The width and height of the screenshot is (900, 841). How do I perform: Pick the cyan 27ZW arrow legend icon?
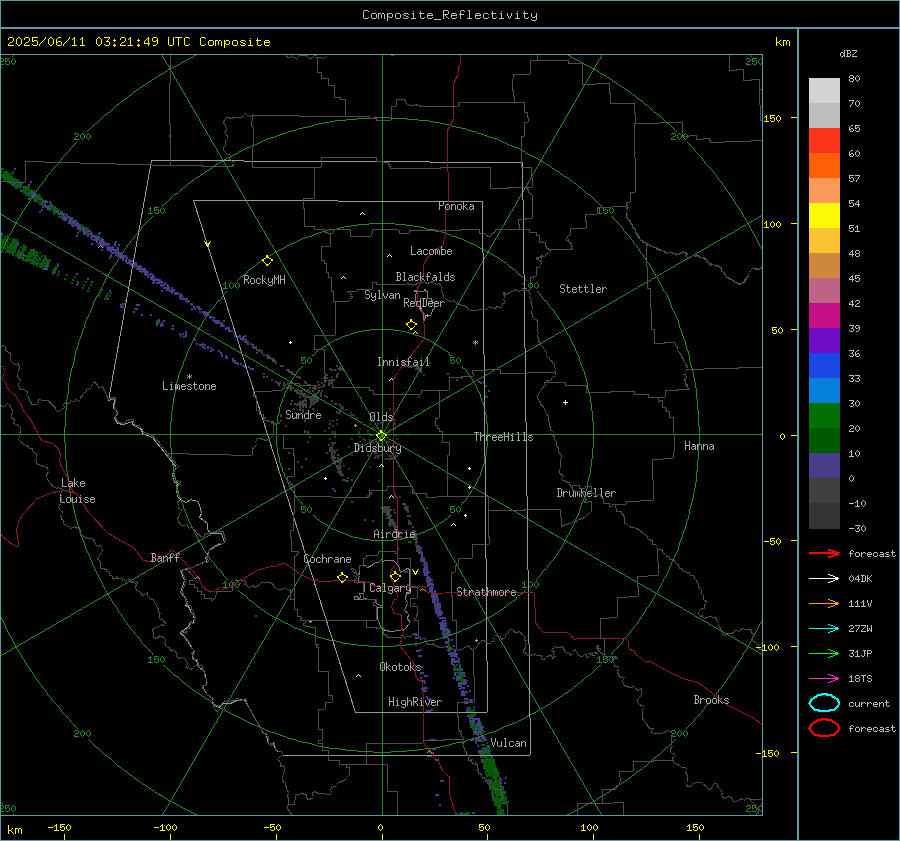(x=824, y=629)
